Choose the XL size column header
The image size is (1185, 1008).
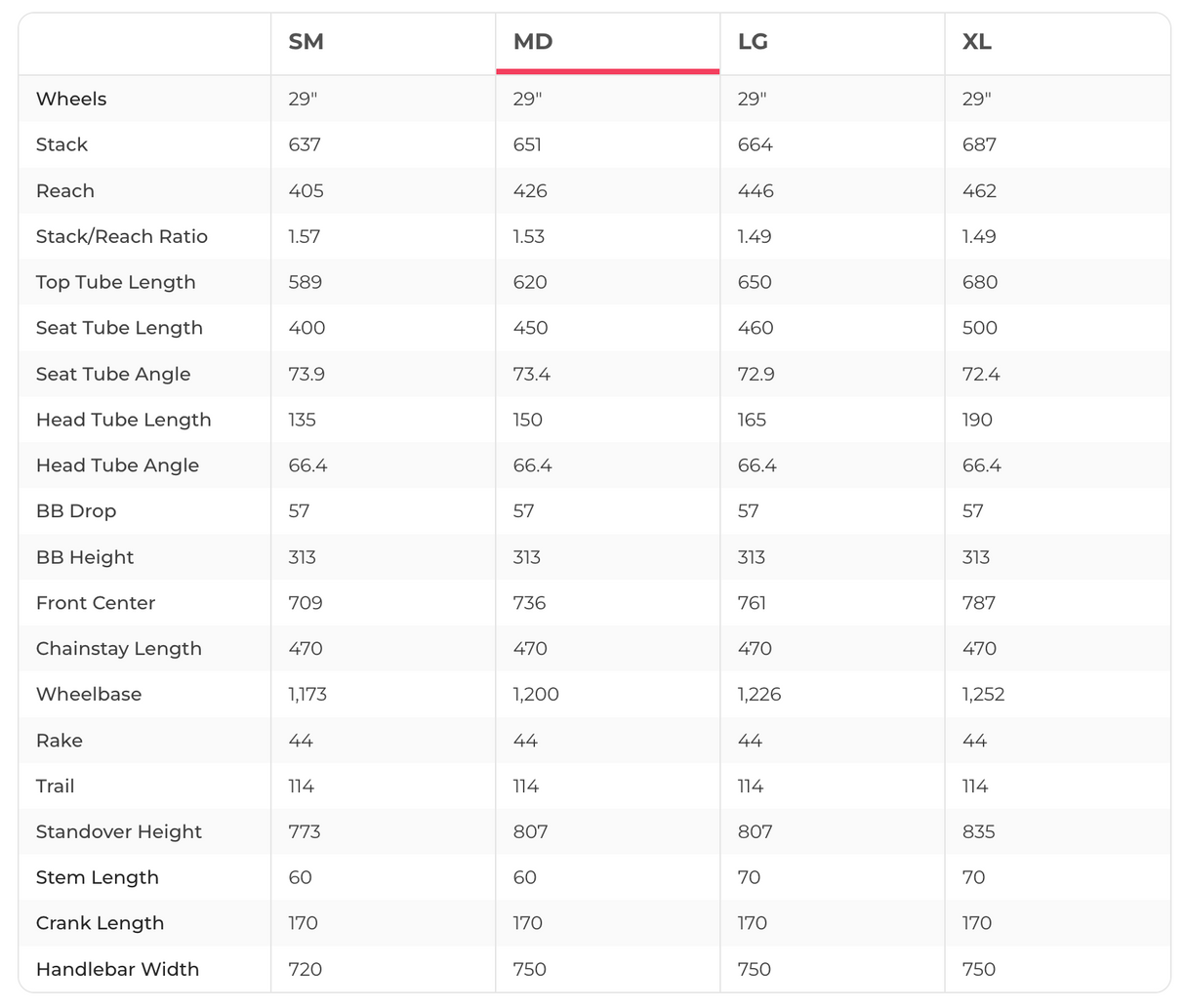coord(977,42)
